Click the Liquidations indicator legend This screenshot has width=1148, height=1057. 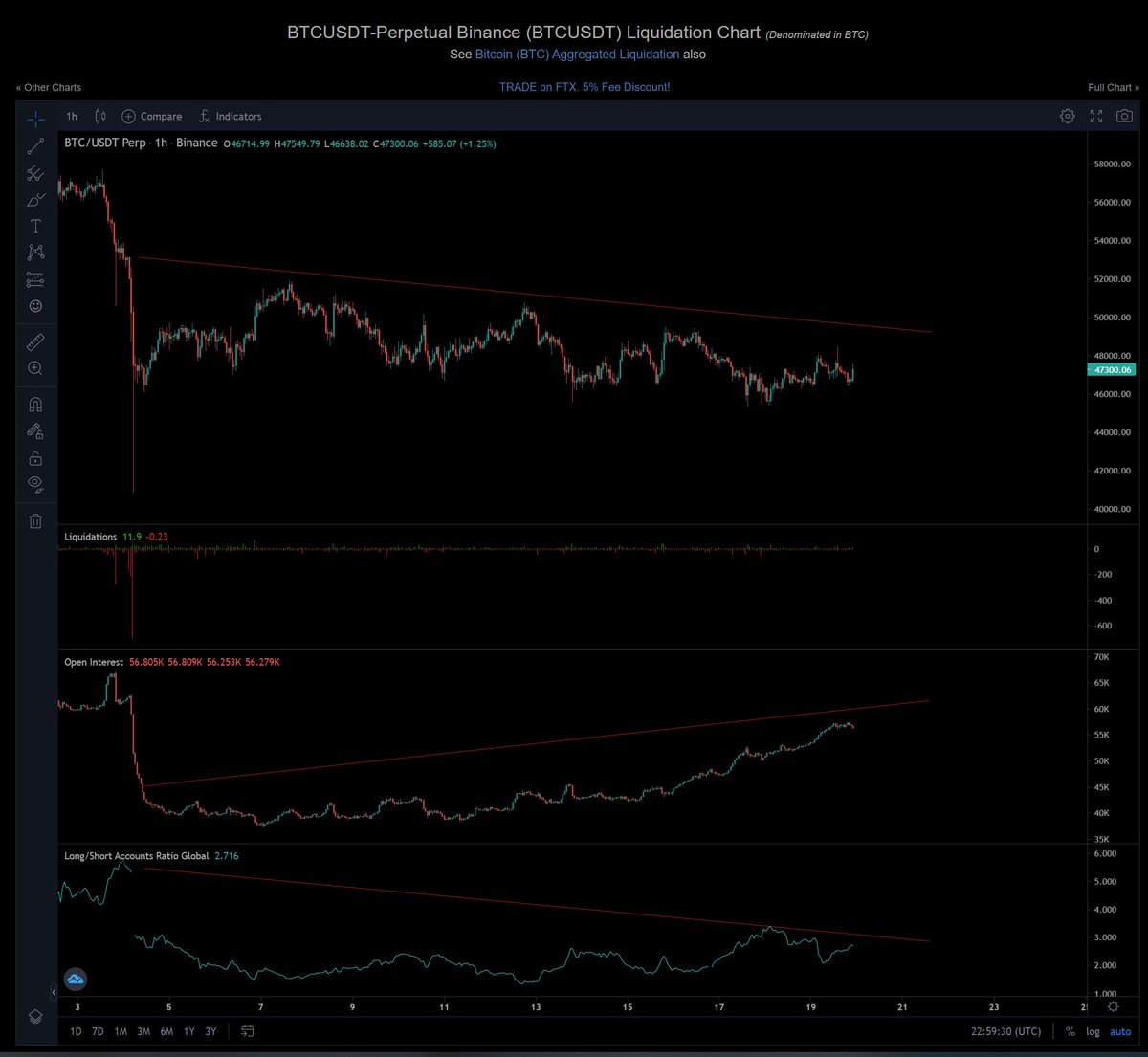pos(90,537)
